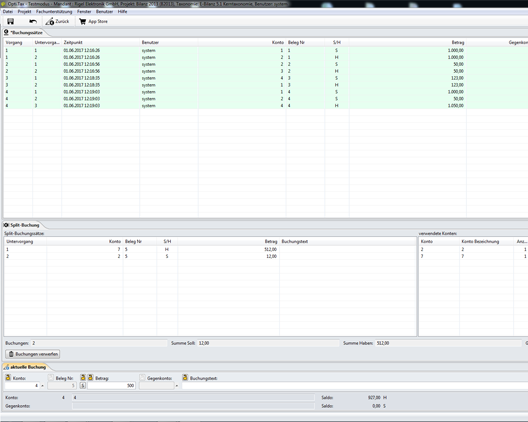Click the Zurück toolbar button
Viewport: 528px width, 422px height.
coord(57,22)
